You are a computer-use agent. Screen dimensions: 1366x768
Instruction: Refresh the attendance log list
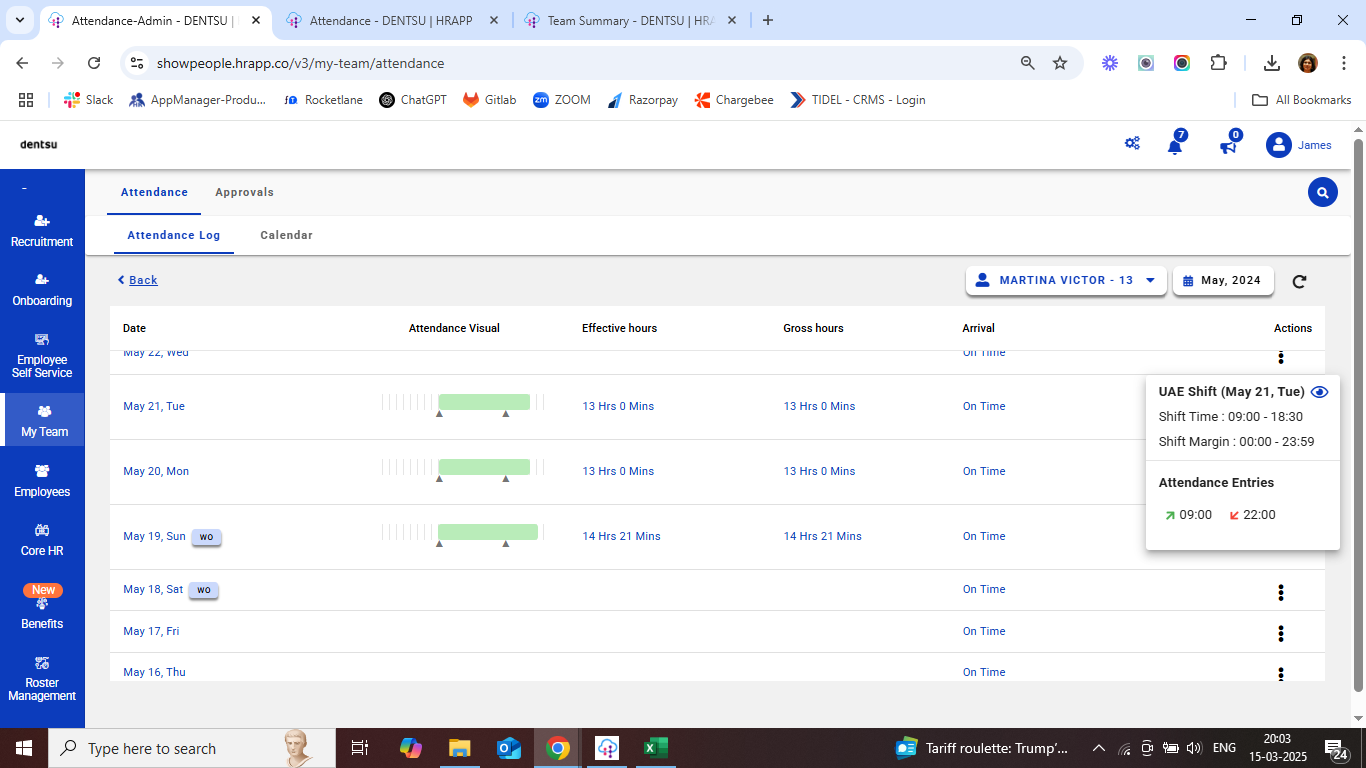pyautogui.click(x=1299, y=282)
